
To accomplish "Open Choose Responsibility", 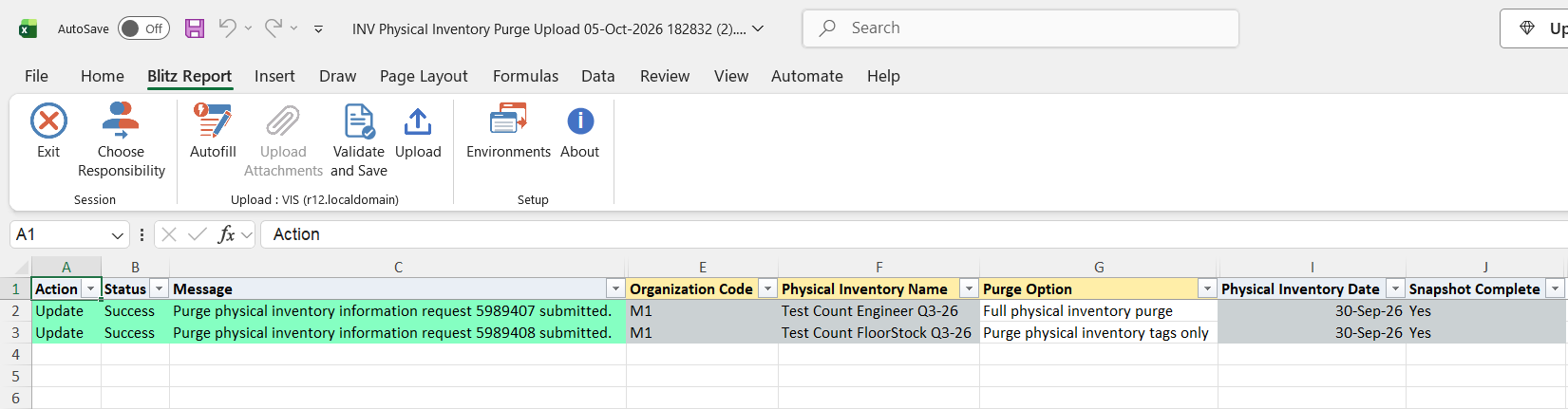I will (x=121, y=139).
